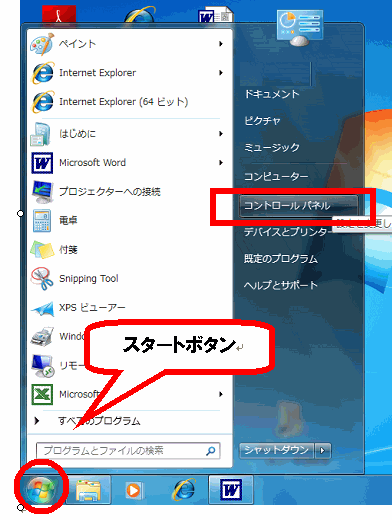Open the 電卓 calculator icon
This screenshot has width=392, height=520.
click(42, 220)
